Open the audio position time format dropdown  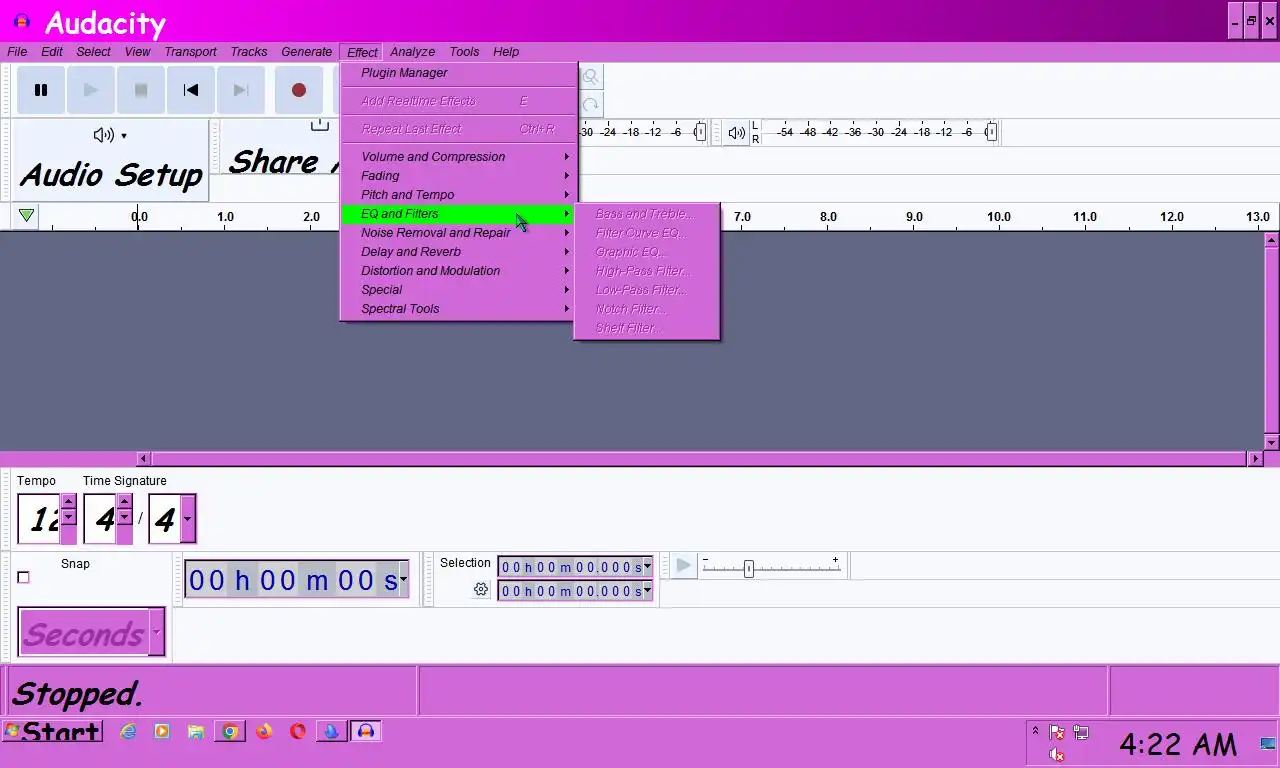[x=403, y=579]
